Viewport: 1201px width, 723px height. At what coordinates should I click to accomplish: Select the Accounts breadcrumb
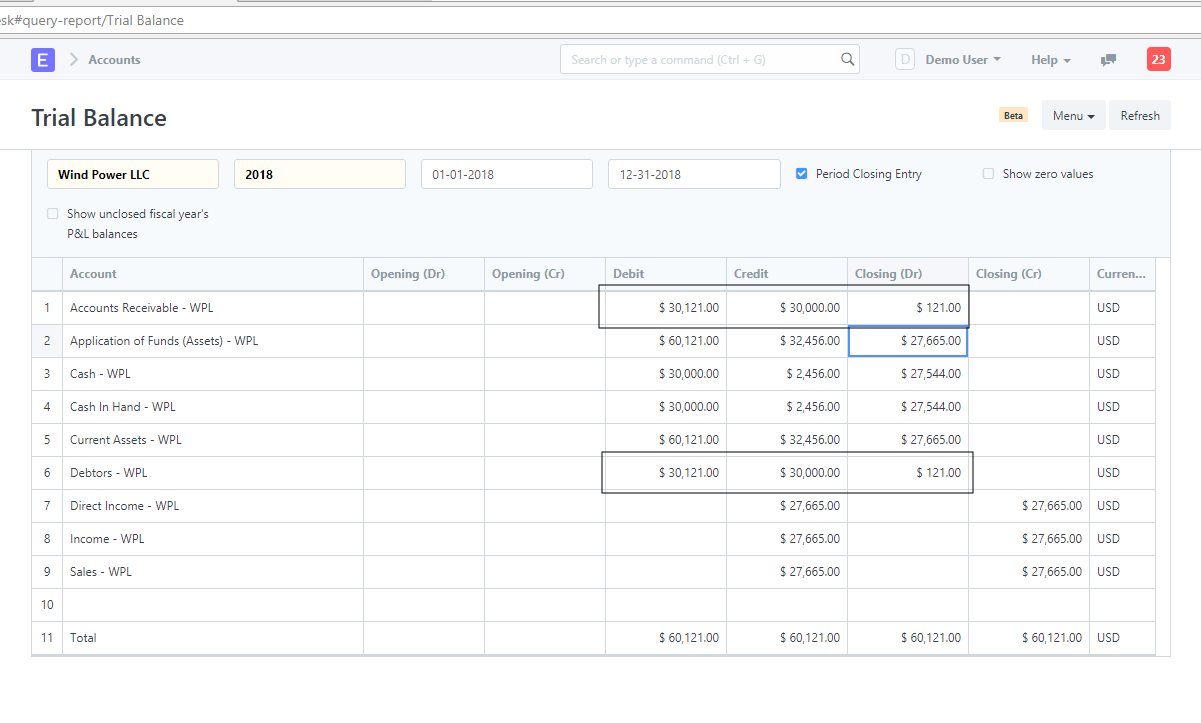tap(113, 60)
